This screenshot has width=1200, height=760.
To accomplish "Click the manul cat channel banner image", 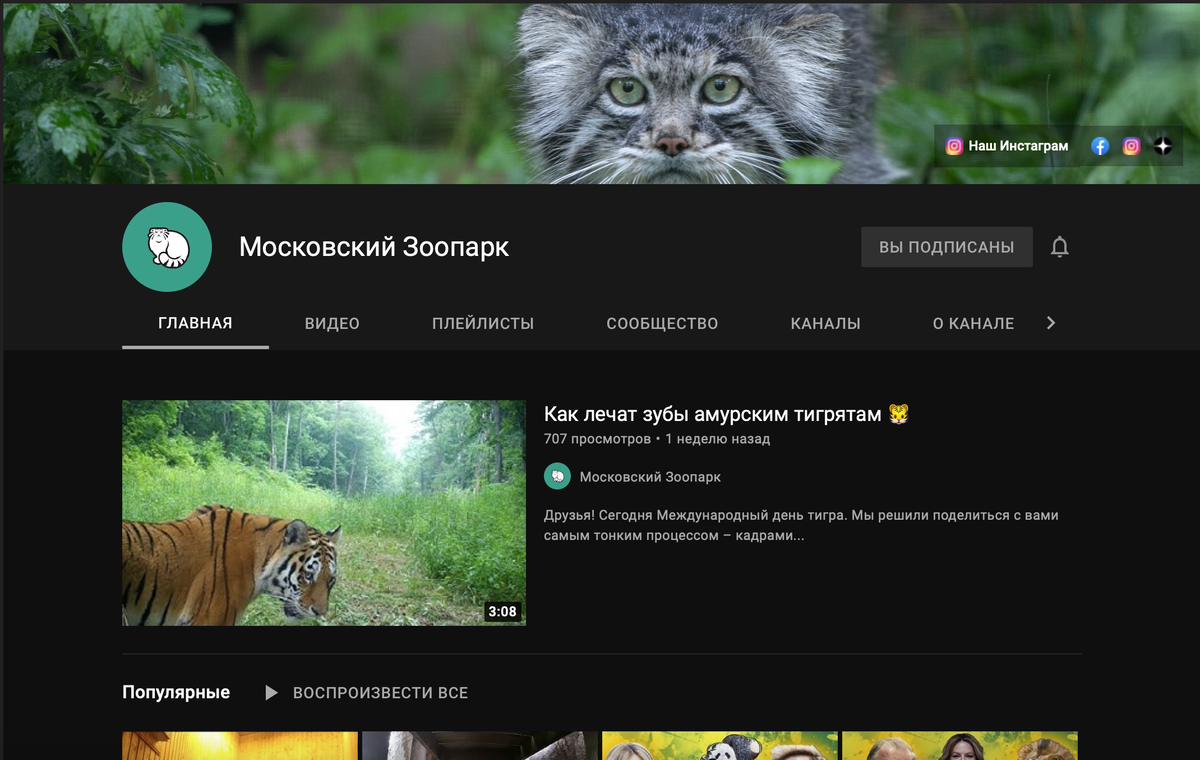I will point(600,92).
